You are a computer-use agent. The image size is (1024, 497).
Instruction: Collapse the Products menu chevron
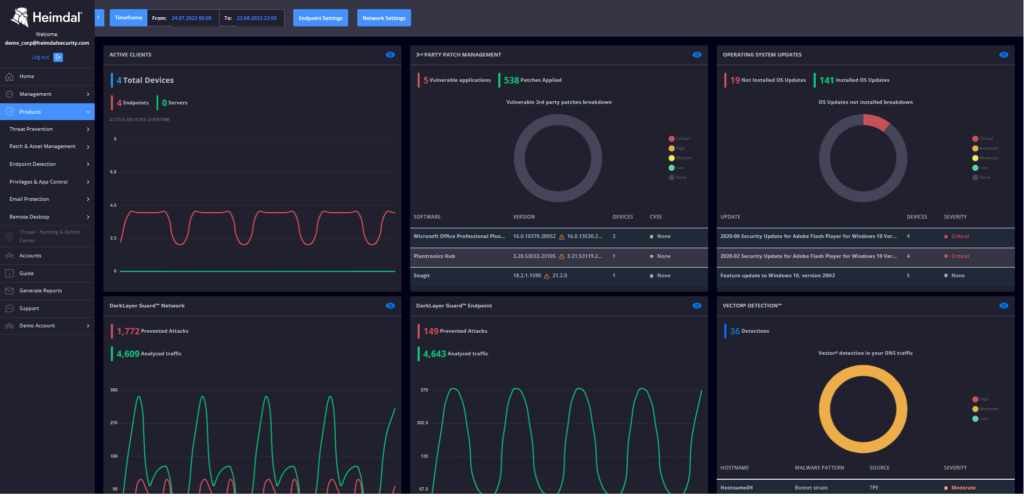[x=88, y=112]
